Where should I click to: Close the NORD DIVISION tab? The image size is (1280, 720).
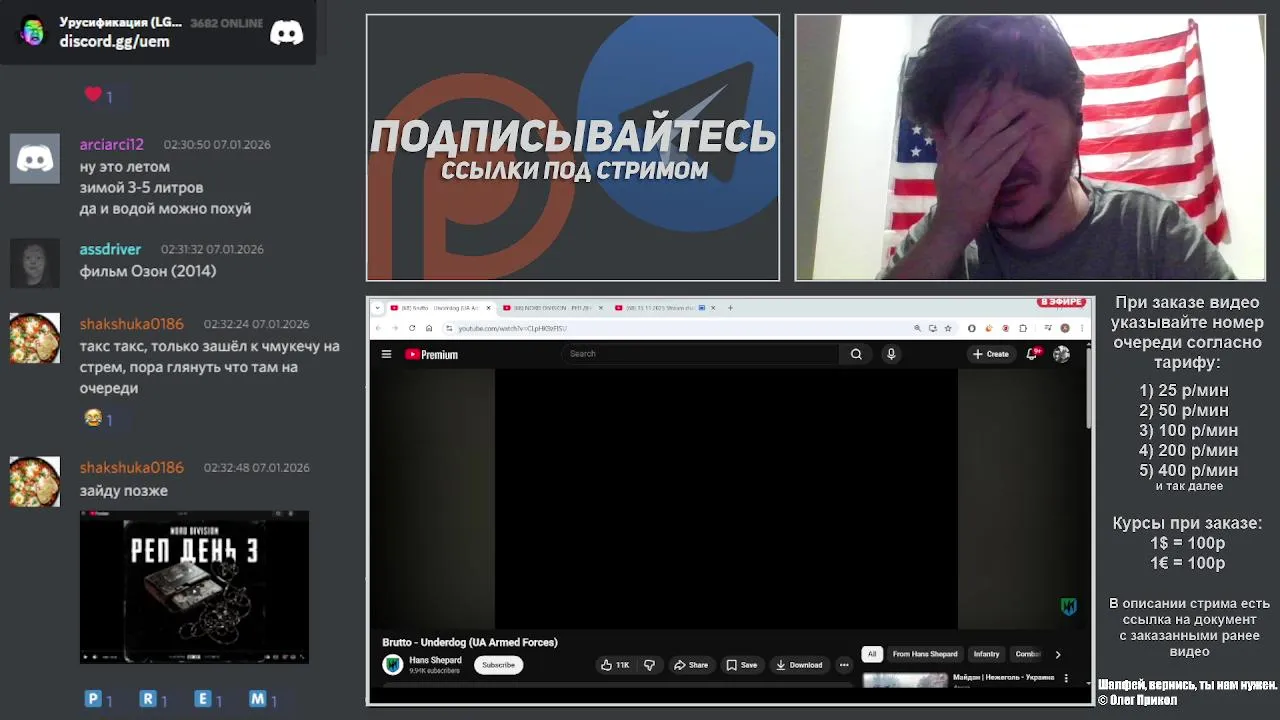click(600, 308)
